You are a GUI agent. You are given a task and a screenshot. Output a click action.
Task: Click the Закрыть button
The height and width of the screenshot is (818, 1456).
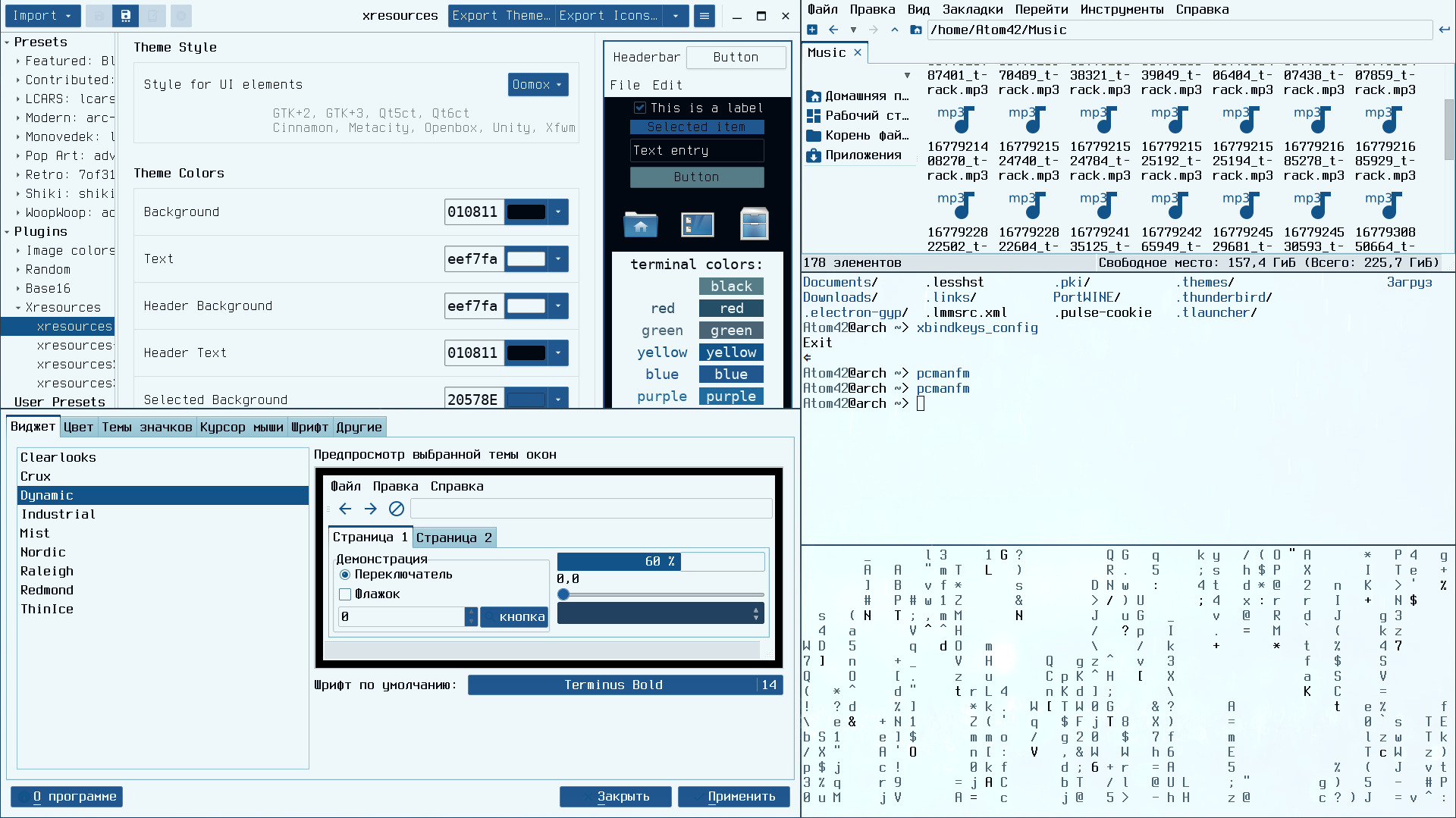pyautogui.click(x=616, y=797)
